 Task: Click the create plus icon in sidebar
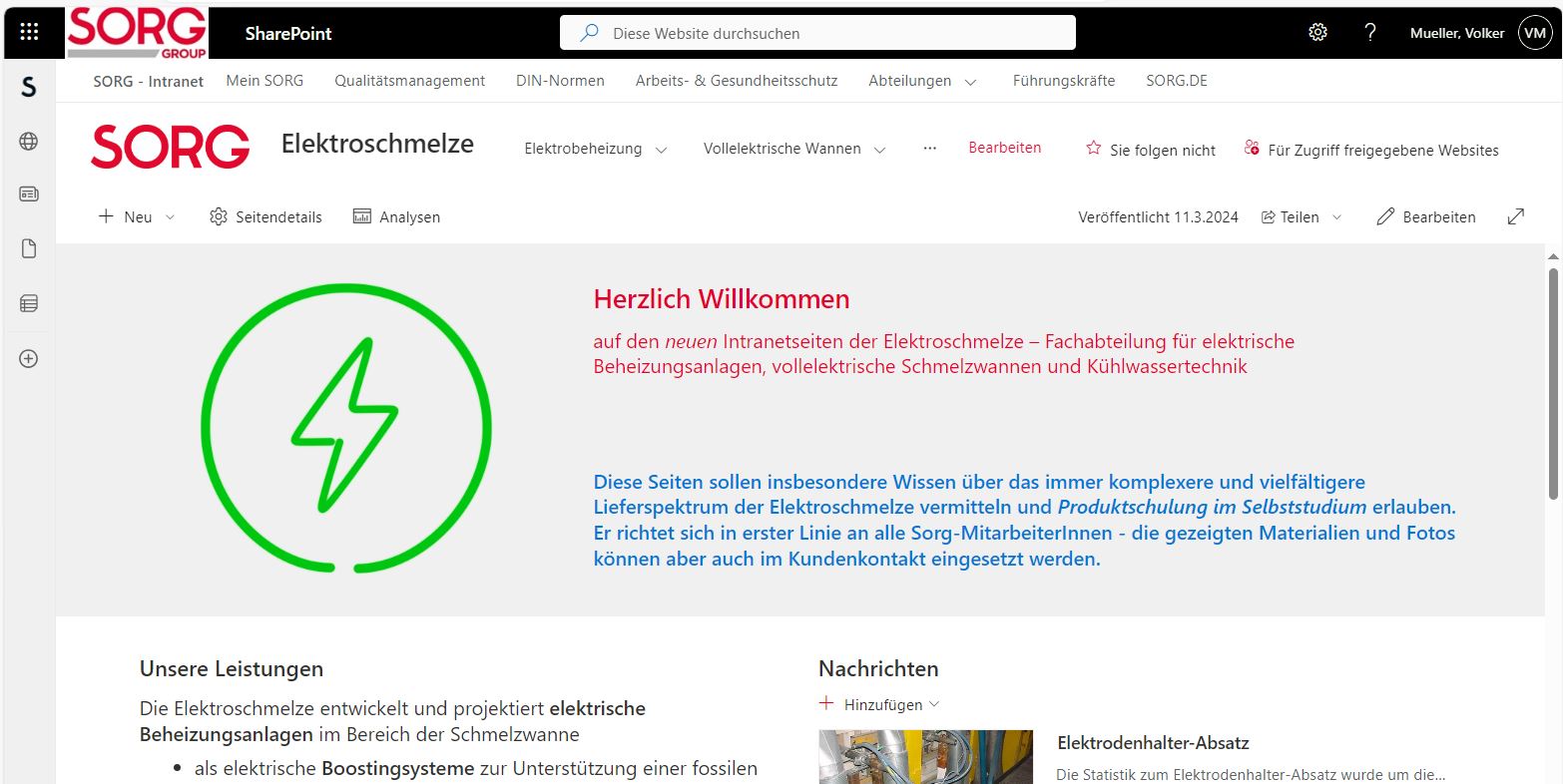point(29,358)
